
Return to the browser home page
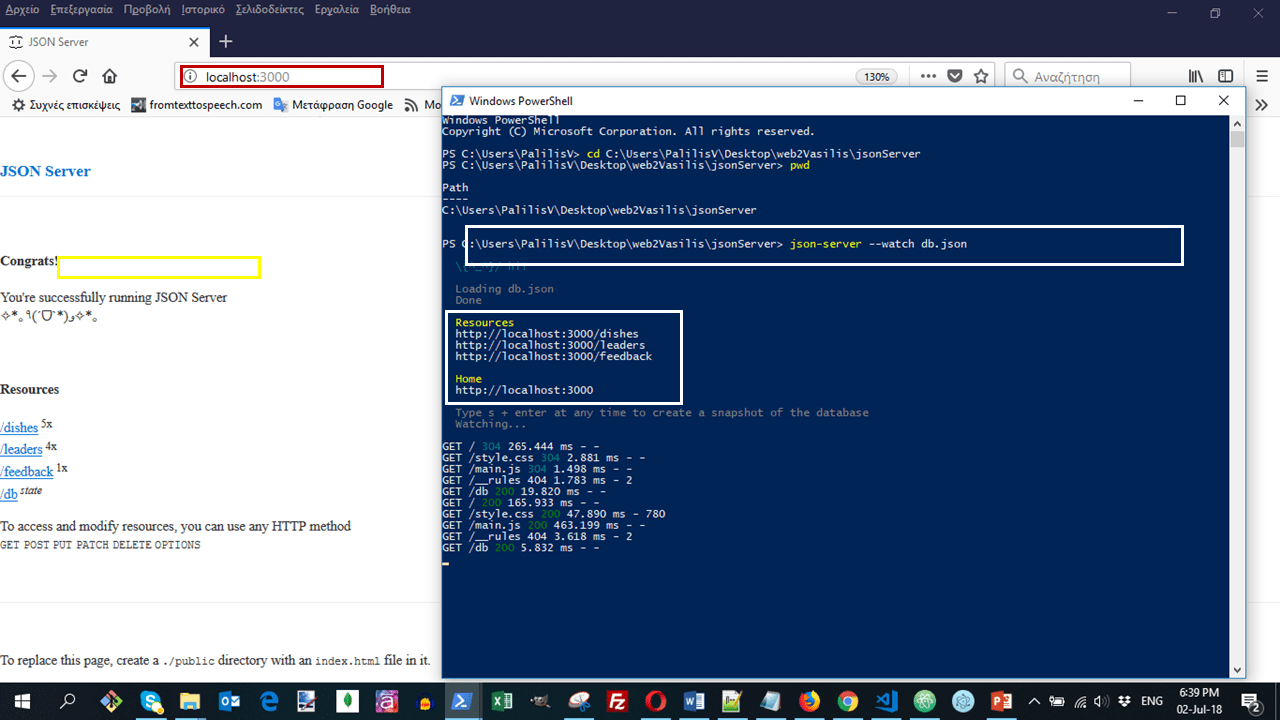pyautogui.click(x=110, y=76)
